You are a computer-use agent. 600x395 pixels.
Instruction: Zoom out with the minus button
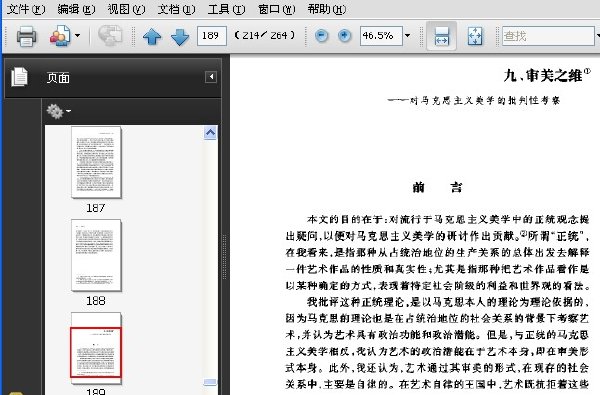(x=321, y=36)
